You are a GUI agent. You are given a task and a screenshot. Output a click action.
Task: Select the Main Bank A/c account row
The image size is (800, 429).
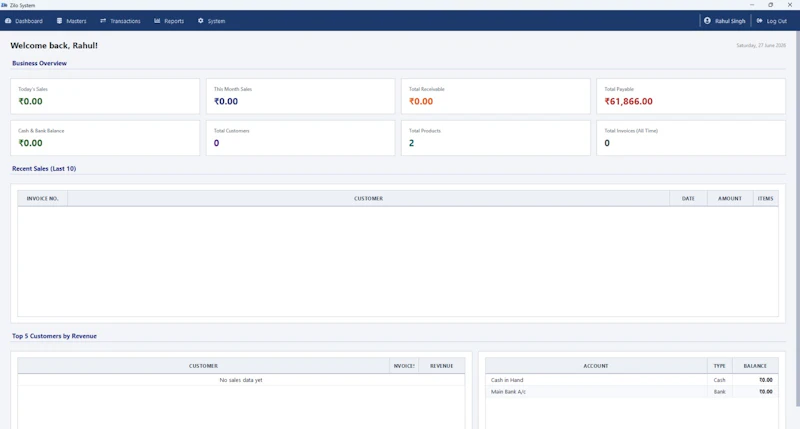coord(632,392)
